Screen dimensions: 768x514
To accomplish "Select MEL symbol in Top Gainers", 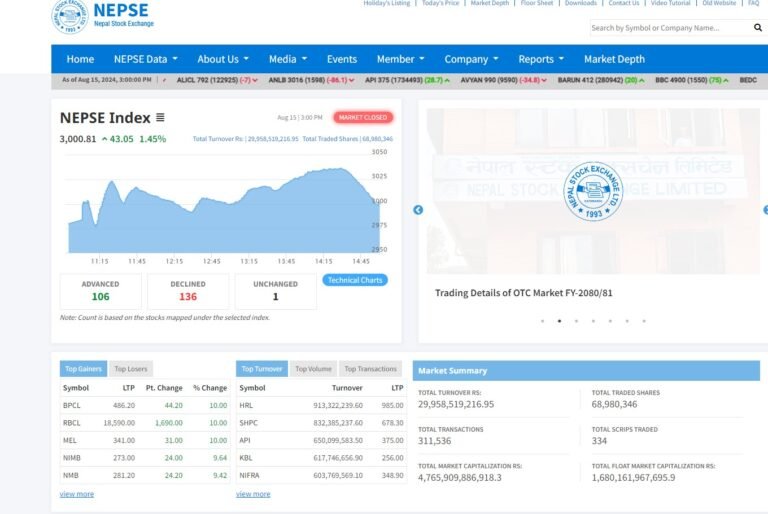I will pyautogui.click(x=70, y=441).
